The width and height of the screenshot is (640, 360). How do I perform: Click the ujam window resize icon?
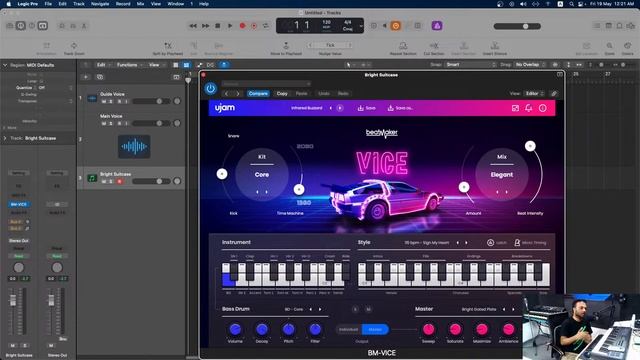(x=515, y=108)
